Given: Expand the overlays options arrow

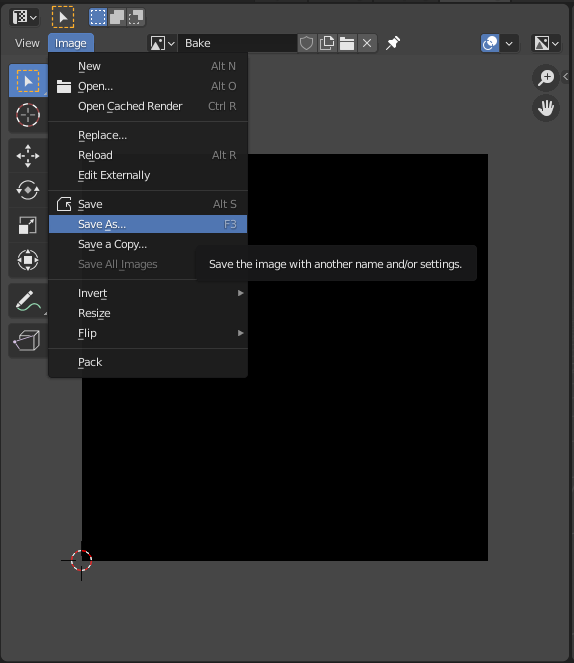Looking at the screenshot, I should tap(509, 43).
